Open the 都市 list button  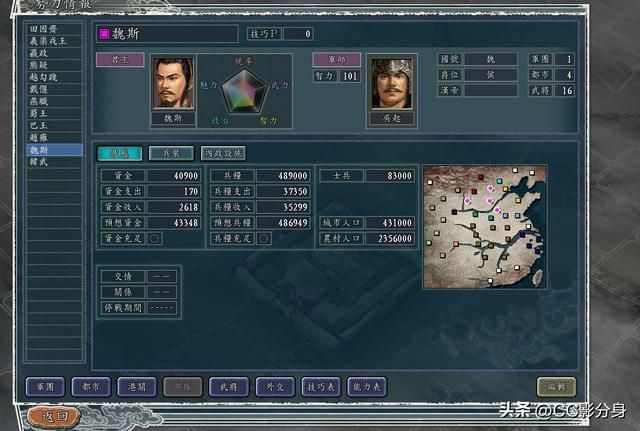click(x=91, y=387)
